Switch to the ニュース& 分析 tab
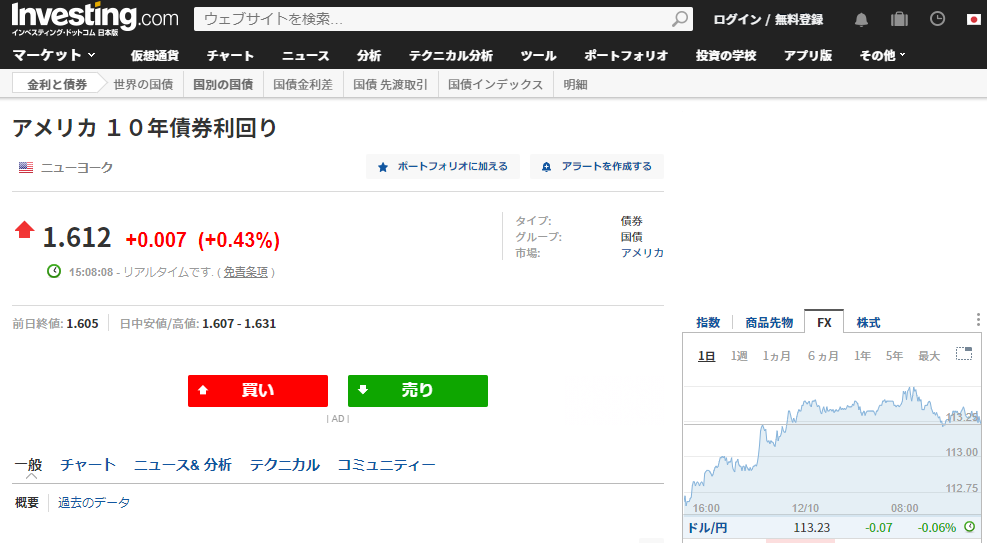The height and width of the screenshot is (543, 987). point(183,465)
